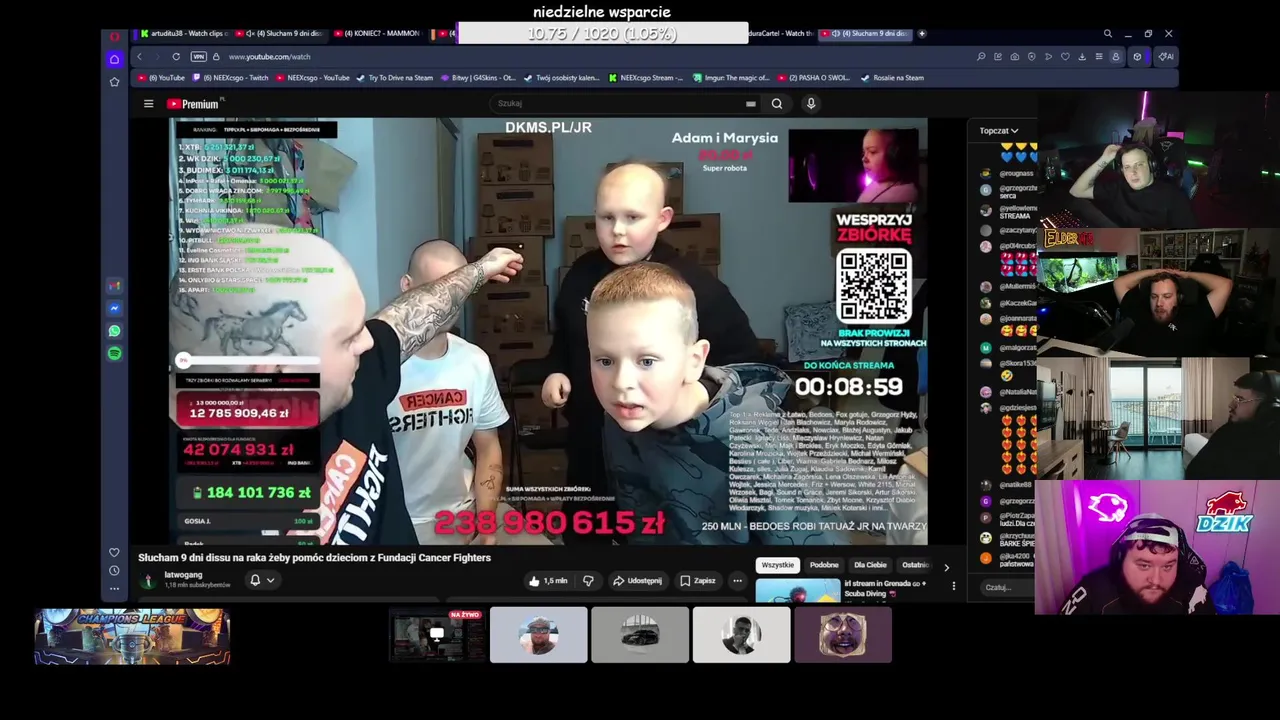This screenshot has height=720, width=1280.
Task: Select the Dla Ciebie filter chip
Action: coord(870,565)
